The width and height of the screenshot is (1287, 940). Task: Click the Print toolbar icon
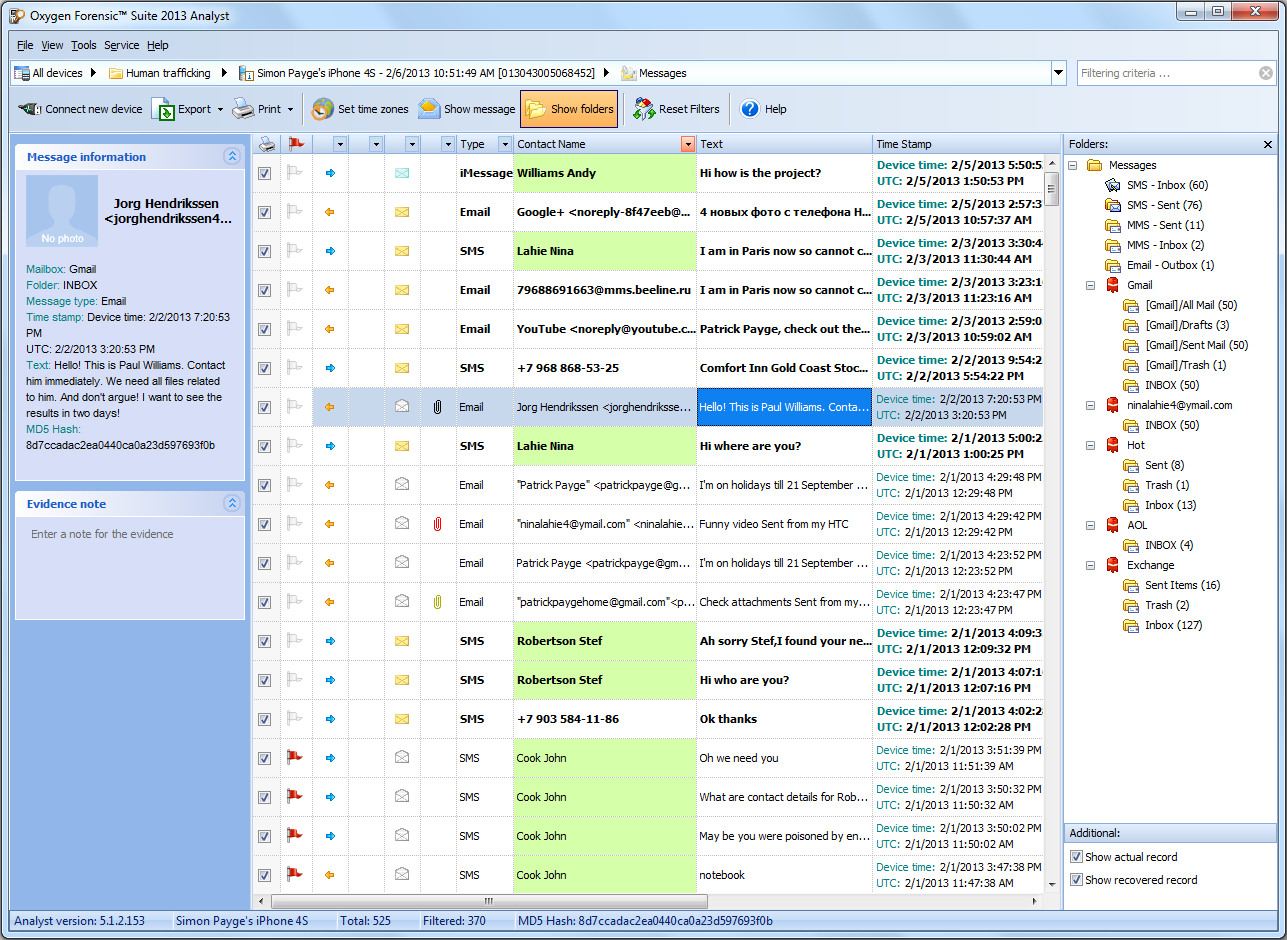(x=243, y=109)
